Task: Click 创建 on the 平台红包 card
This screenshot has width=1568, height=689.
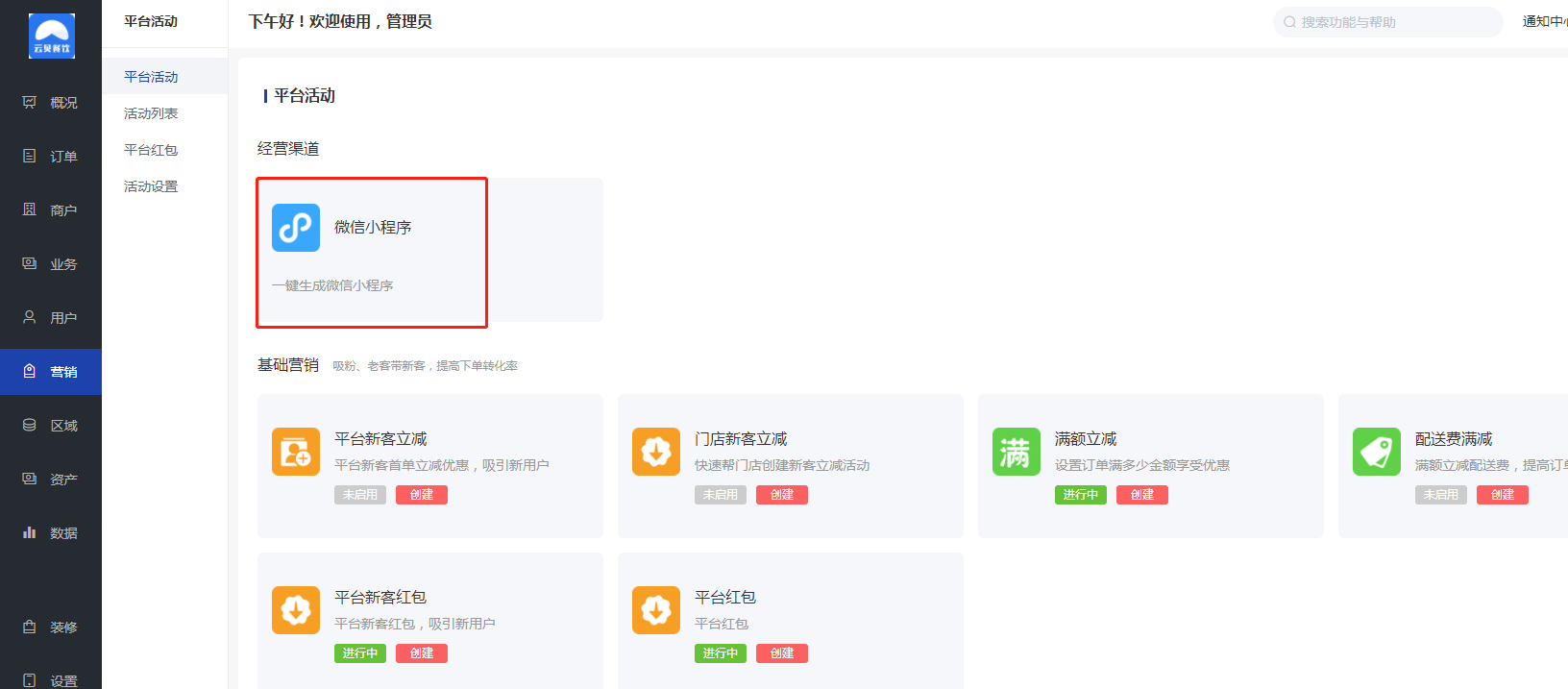Action: click(782, 653)
